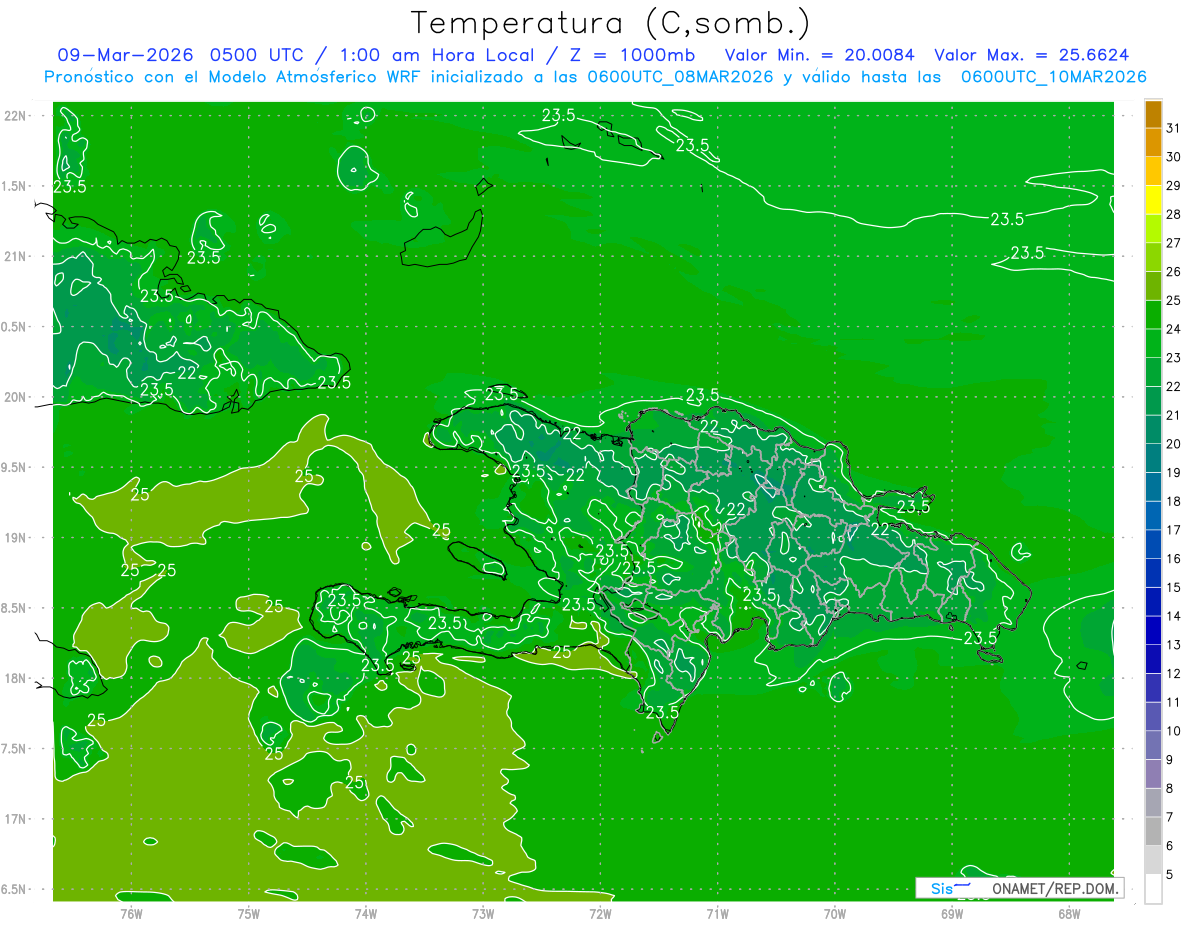The width and height of the screenshot is (1200, 927).
Task: Click the '20N' latitude axis label
Action: (17, 397)
